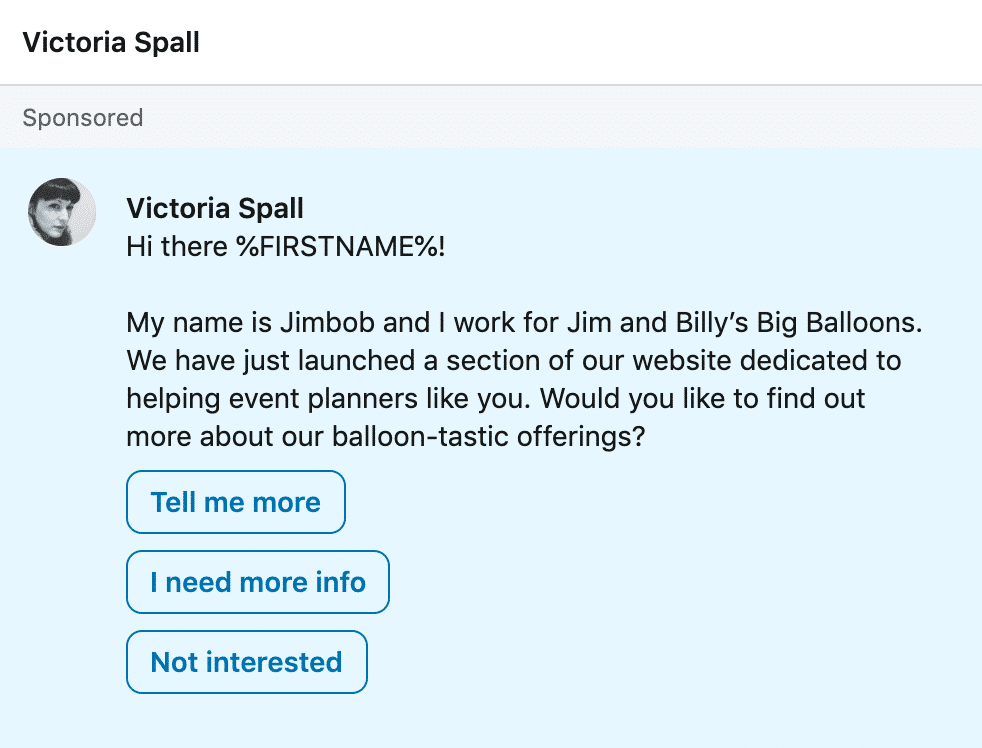Choose the "I need more info" reply
The width and height of the screenshot is (982, 748).
coord(257,582)
